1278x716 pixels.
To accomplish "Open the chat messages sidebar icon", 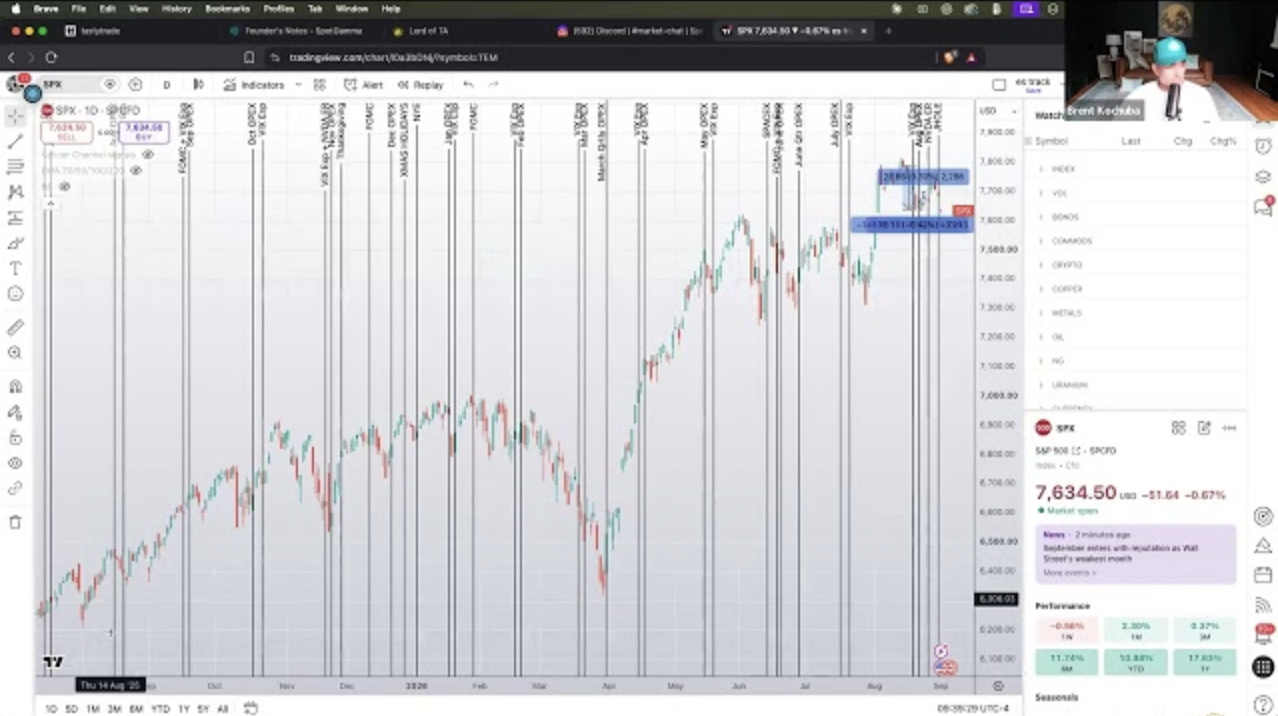I will pyautogui.click(x=1263, y=206).
